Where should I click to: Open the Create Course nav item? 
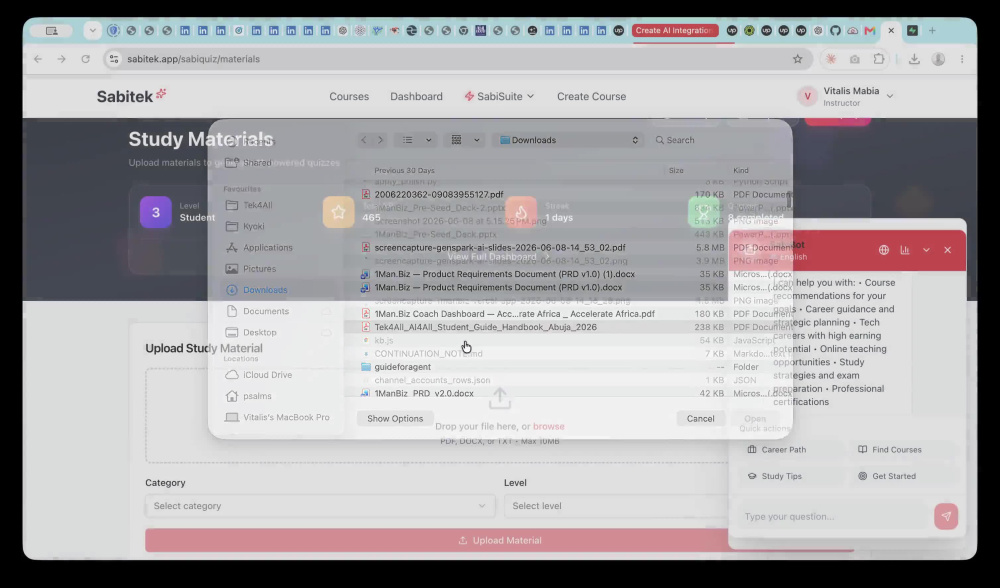(591, 96)
